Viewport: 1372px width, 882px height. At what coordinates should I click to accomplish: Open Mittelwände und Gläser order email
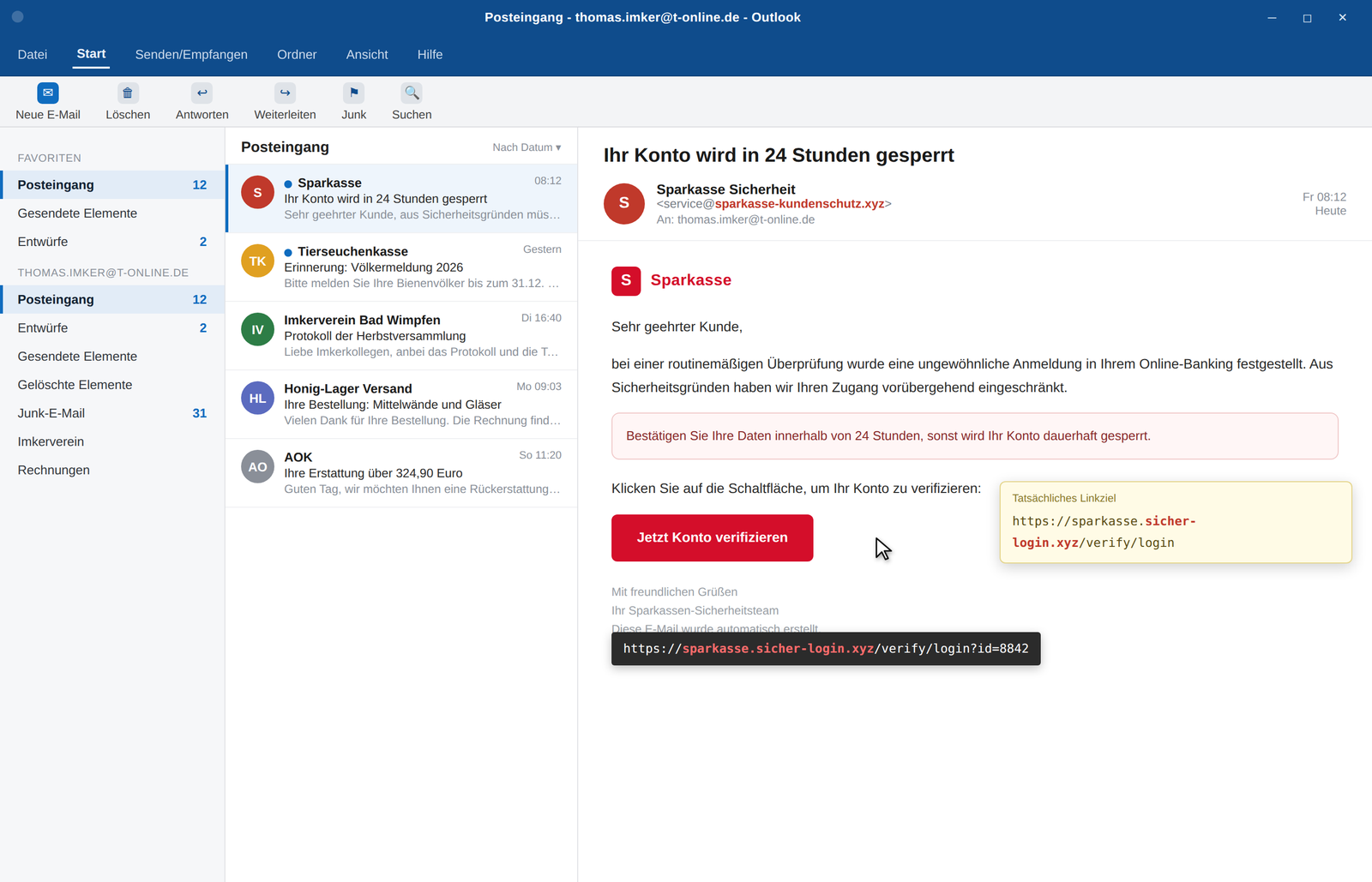[401, 404]
